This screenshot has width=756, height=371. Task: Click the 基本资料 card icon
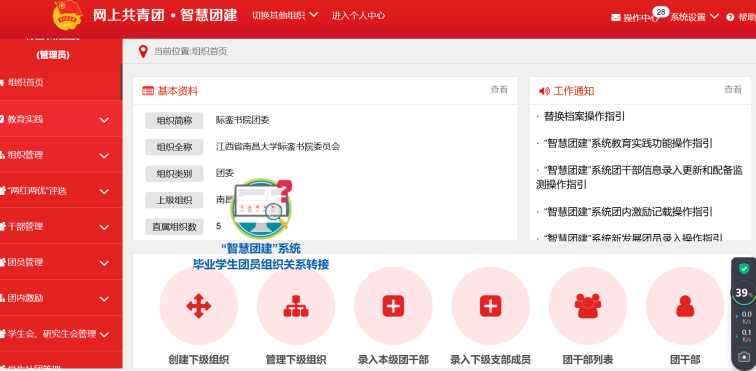click(148, 91)
